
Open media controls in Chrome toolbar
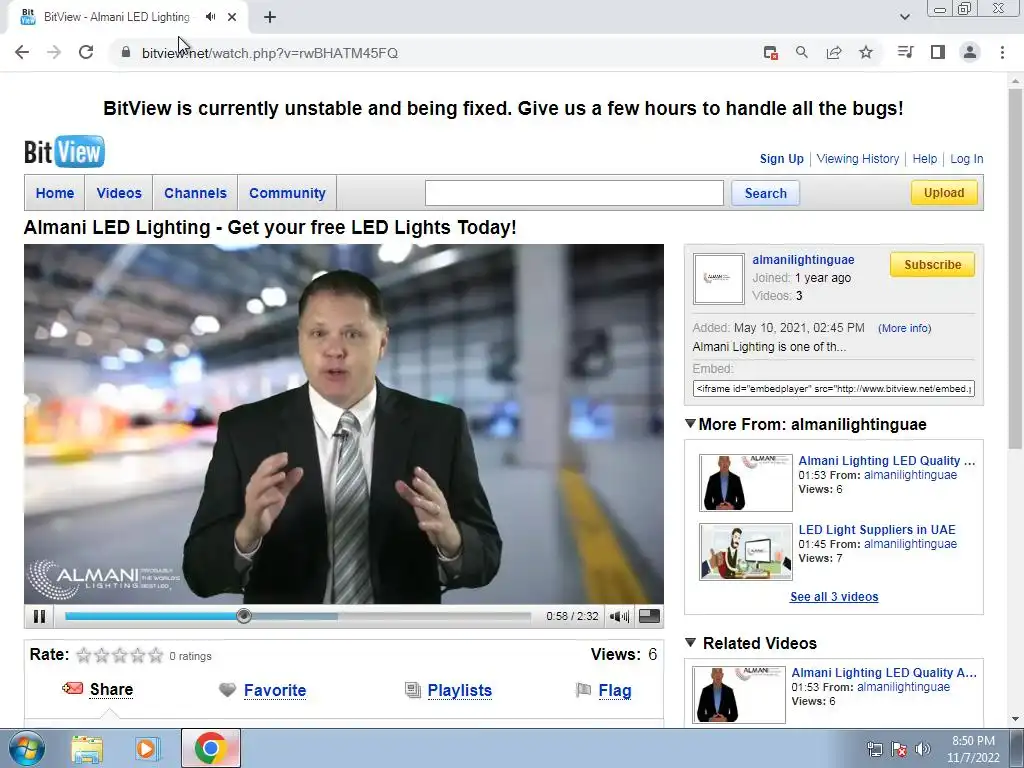tap(905, 52)
